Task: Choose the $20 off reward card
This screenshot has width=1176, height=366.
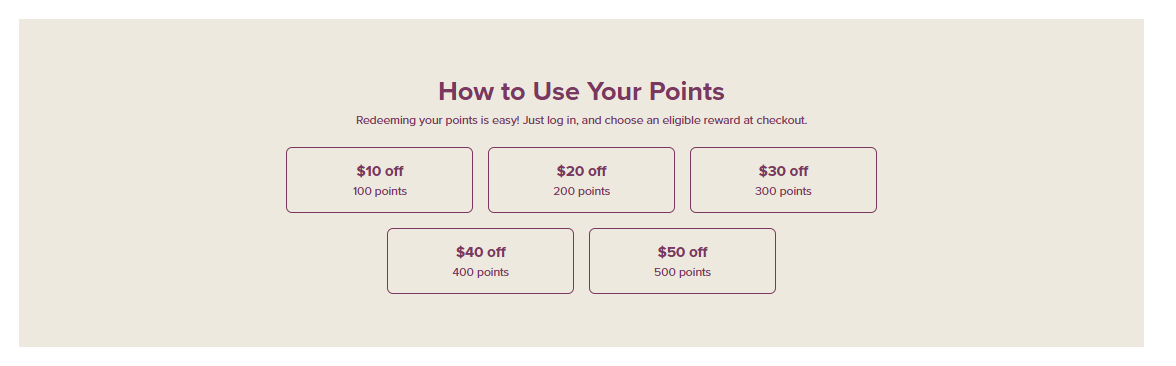Action: [x=581, y=180]
